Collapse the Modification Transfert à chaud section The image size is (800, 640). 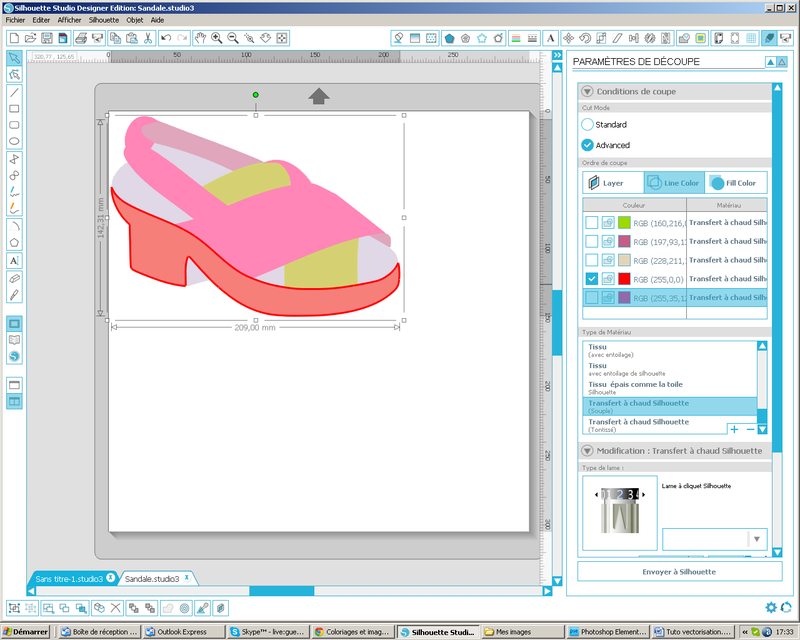point(588,451)
